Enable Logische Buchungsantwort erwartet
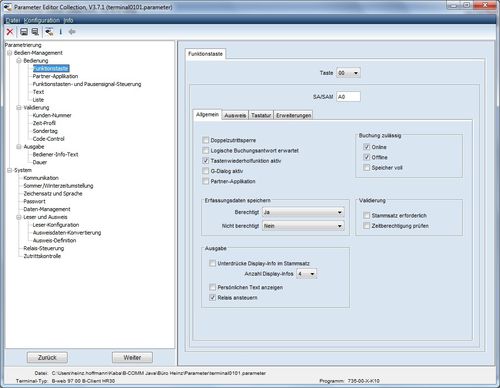Viewport: 500px width, 388px height. (206, 150)
